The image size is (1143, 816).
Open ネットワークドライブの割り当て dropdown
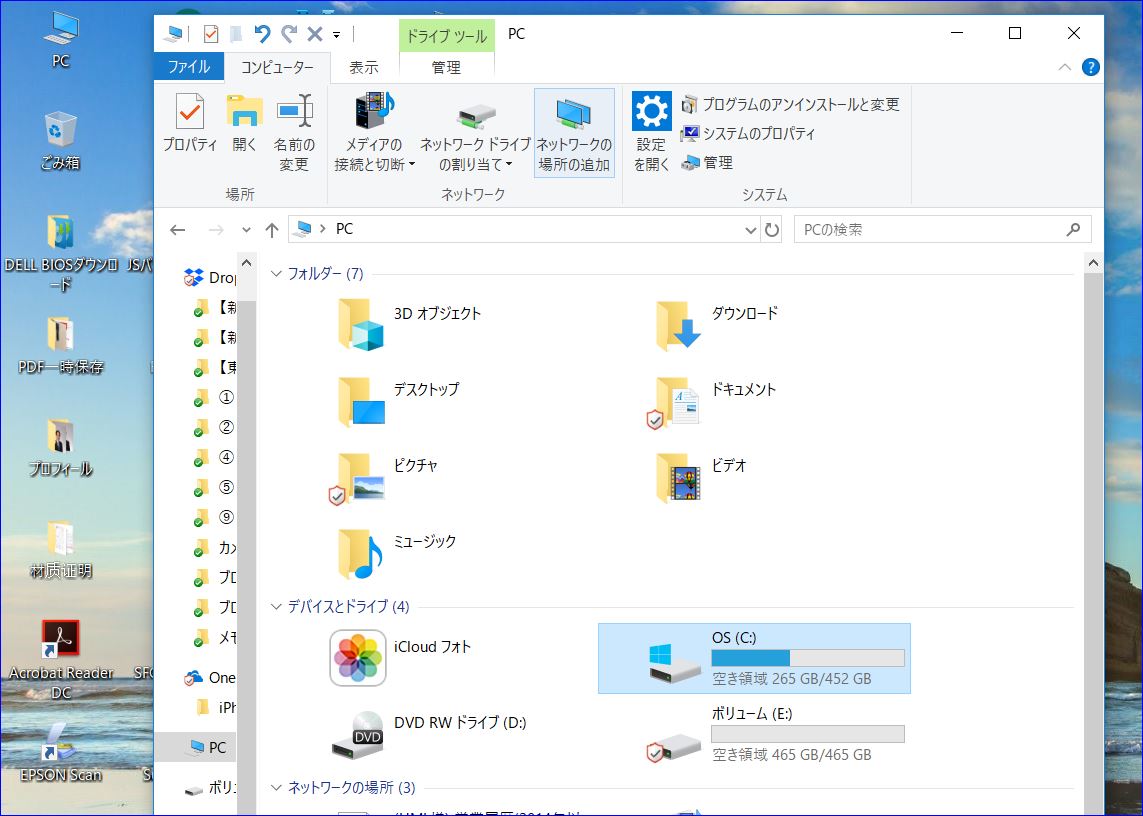coord(475,132)
